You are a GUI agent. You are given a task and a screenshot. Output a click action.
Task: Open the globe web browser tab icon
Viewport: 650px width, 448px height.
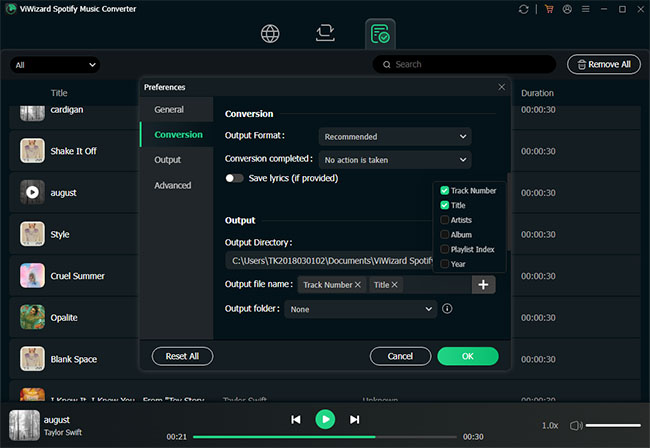[270, 34]
